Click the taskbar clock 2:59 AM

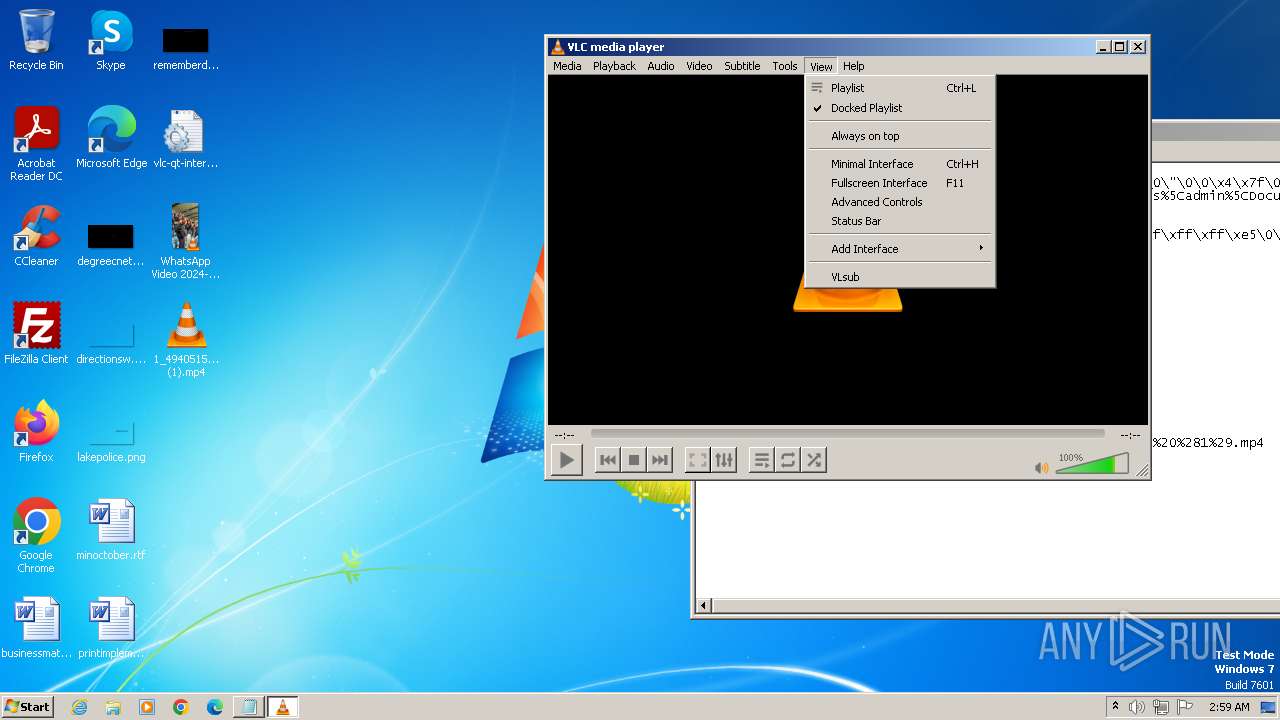tap(1229, 707)
